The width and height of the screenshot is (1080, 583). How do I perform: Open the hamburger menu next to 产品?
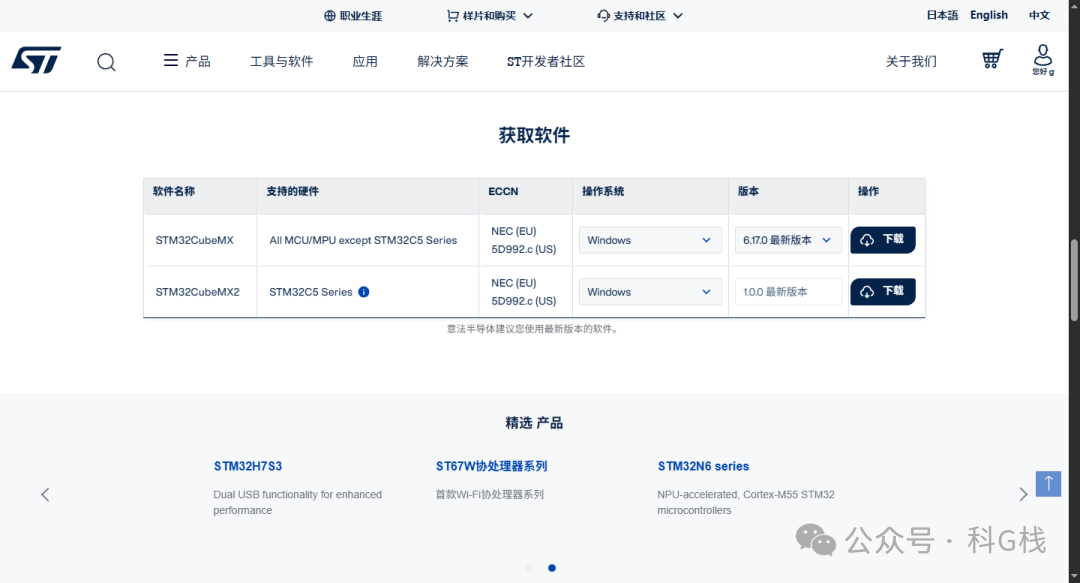coord(169,60)
